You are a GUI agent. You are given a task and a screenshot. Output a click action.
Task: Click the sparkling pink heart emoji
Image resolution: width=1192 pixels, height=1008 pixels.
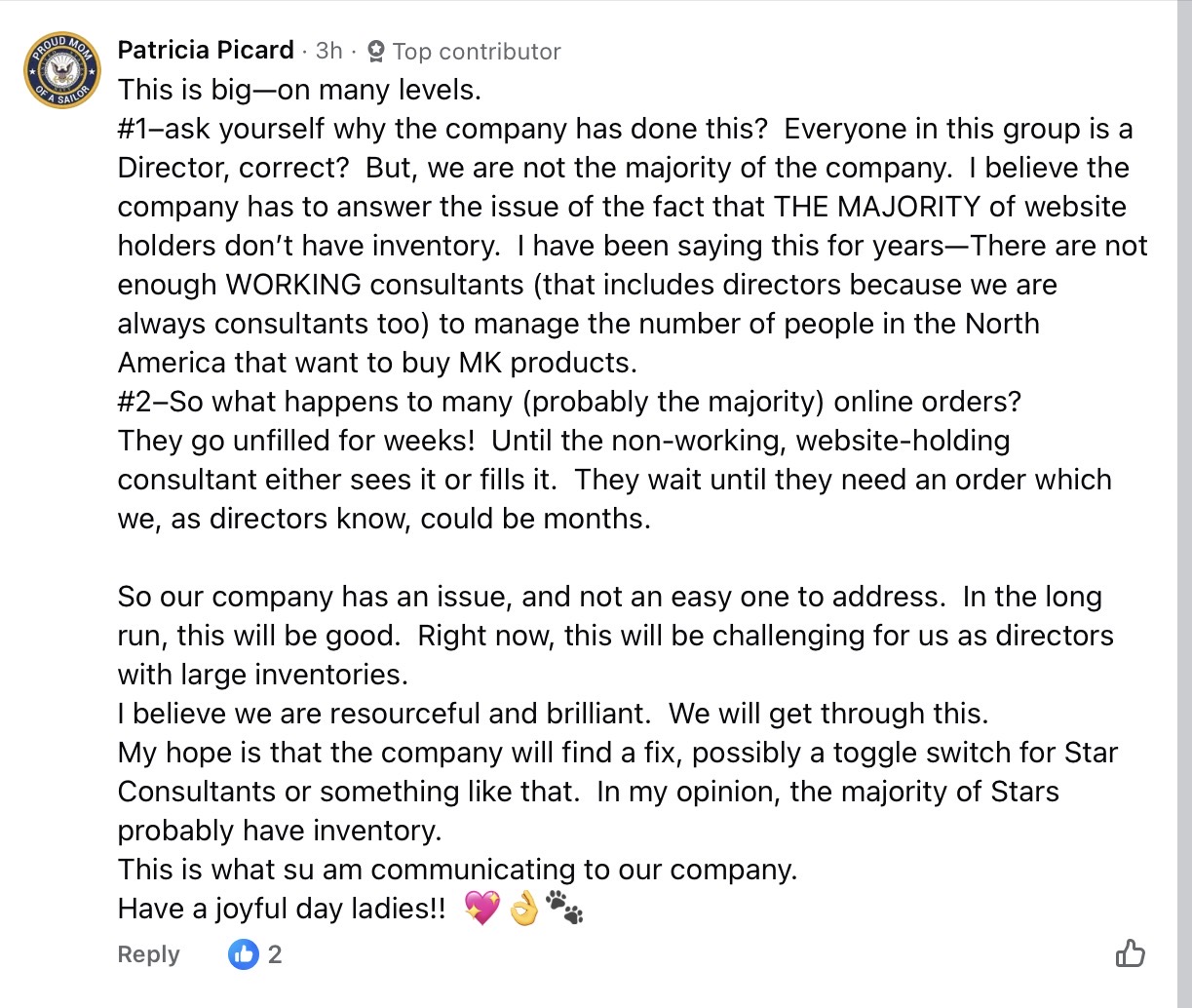481,909
